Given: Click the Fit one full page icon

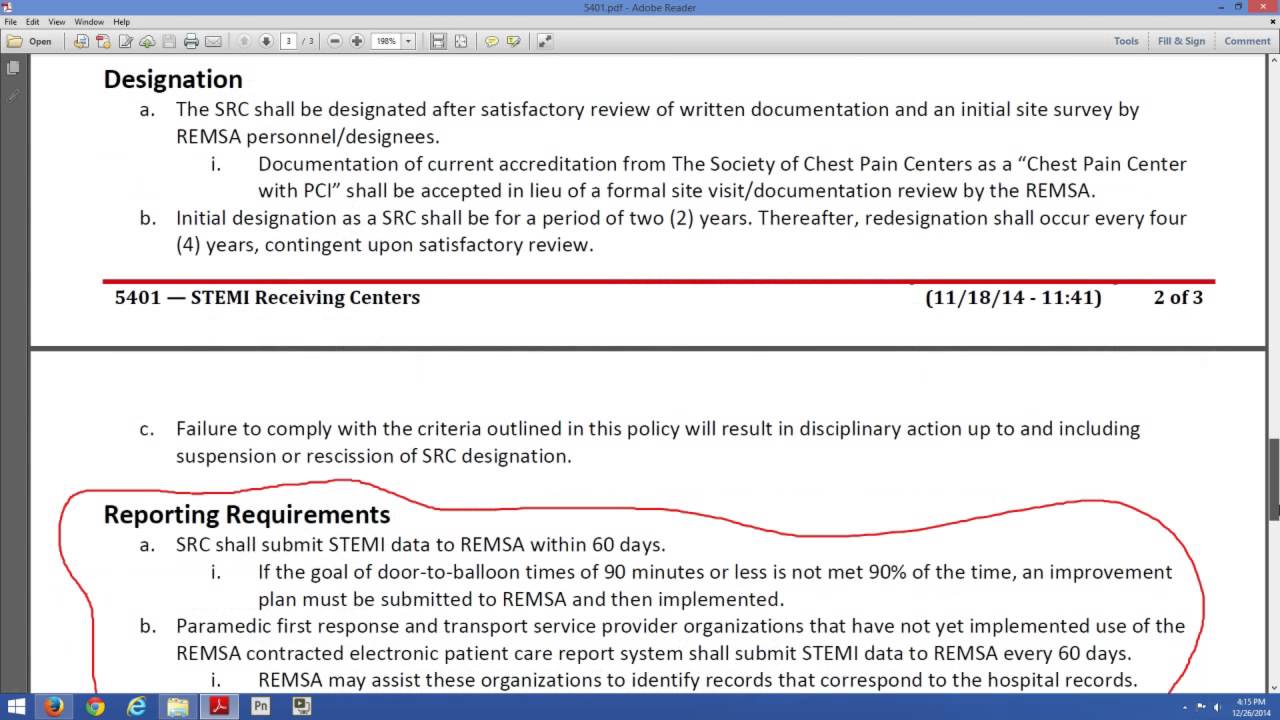Looking at the screenshot, I should (x=460, y=41).
